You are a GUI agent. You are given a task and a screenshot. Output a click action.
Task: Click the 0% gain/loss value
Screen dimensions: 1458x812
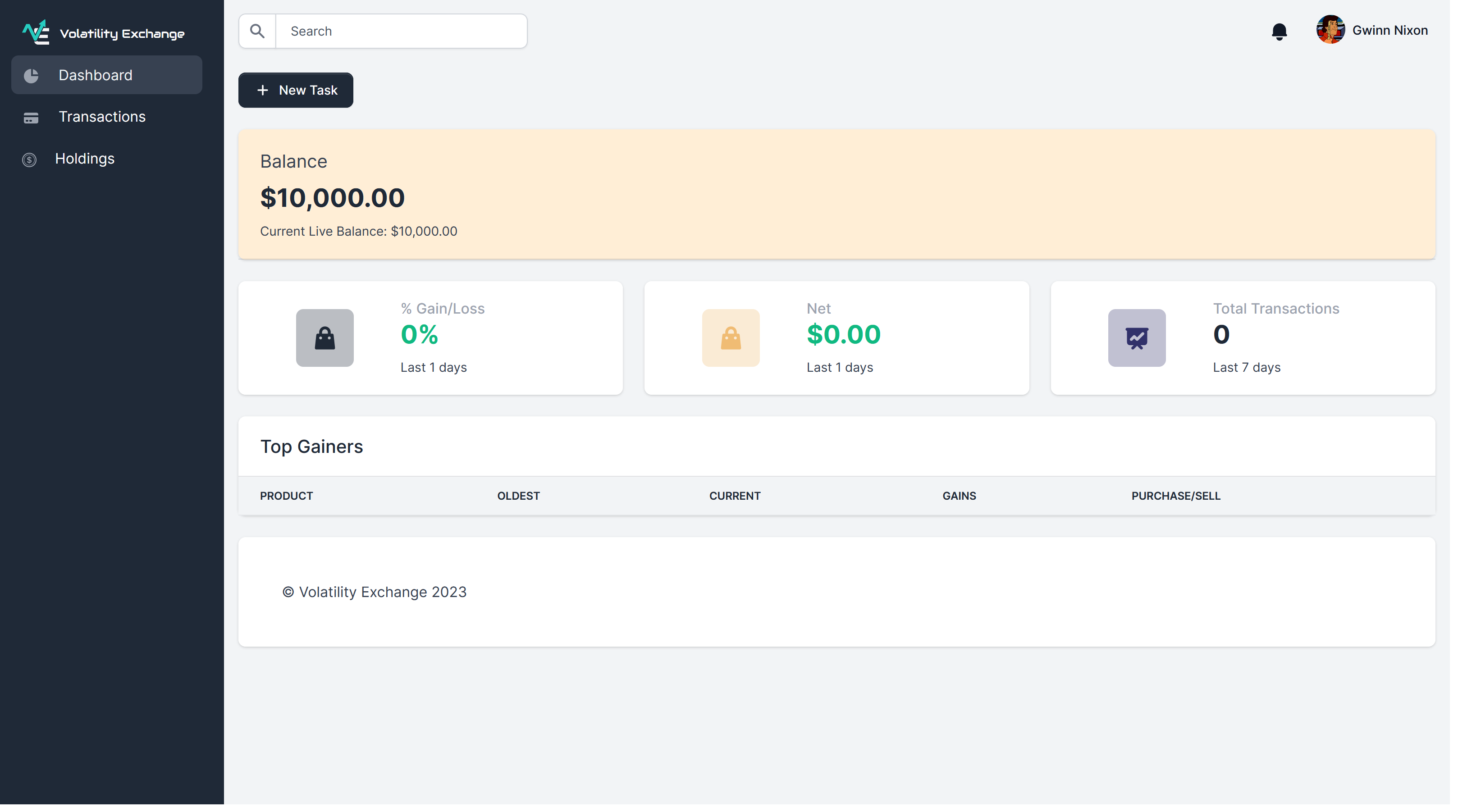pyautogui.click(x=422, y=336)
